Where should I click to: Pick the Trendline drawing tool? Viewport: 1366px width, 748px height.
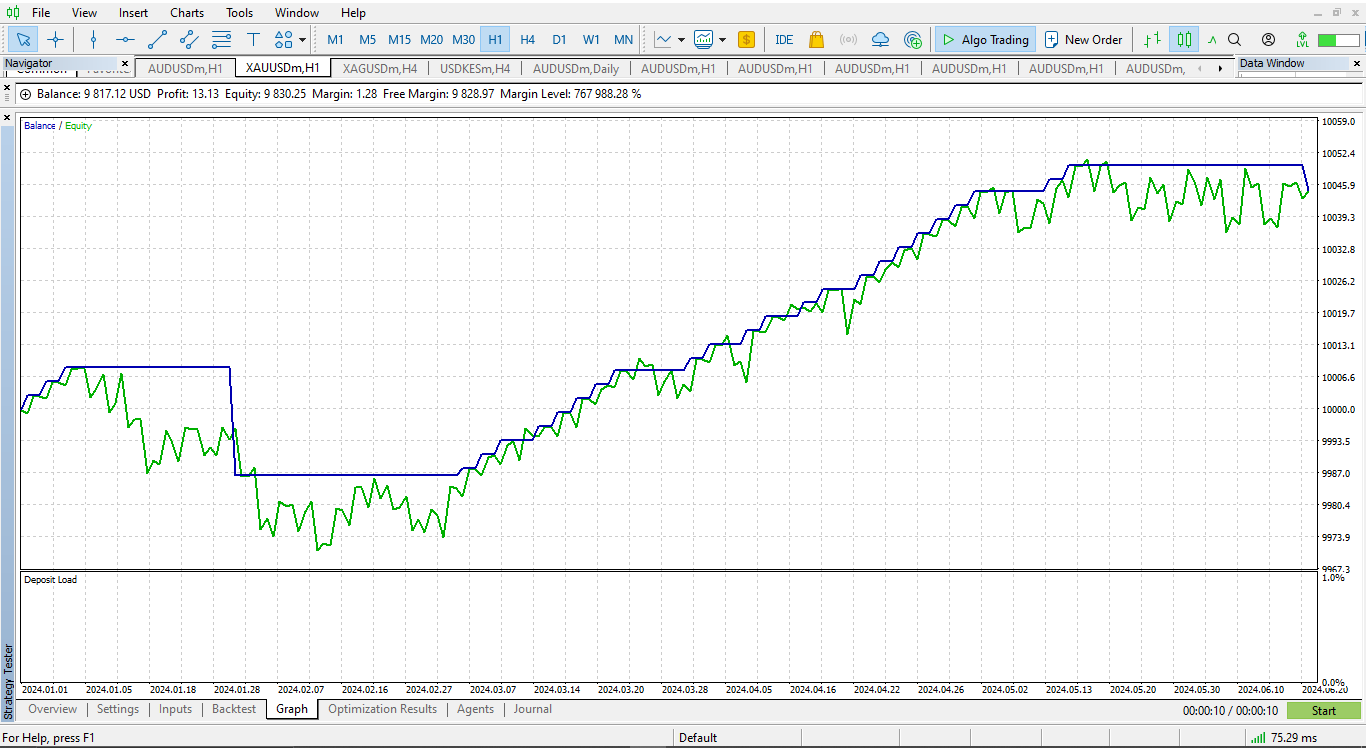coord(156,40)
